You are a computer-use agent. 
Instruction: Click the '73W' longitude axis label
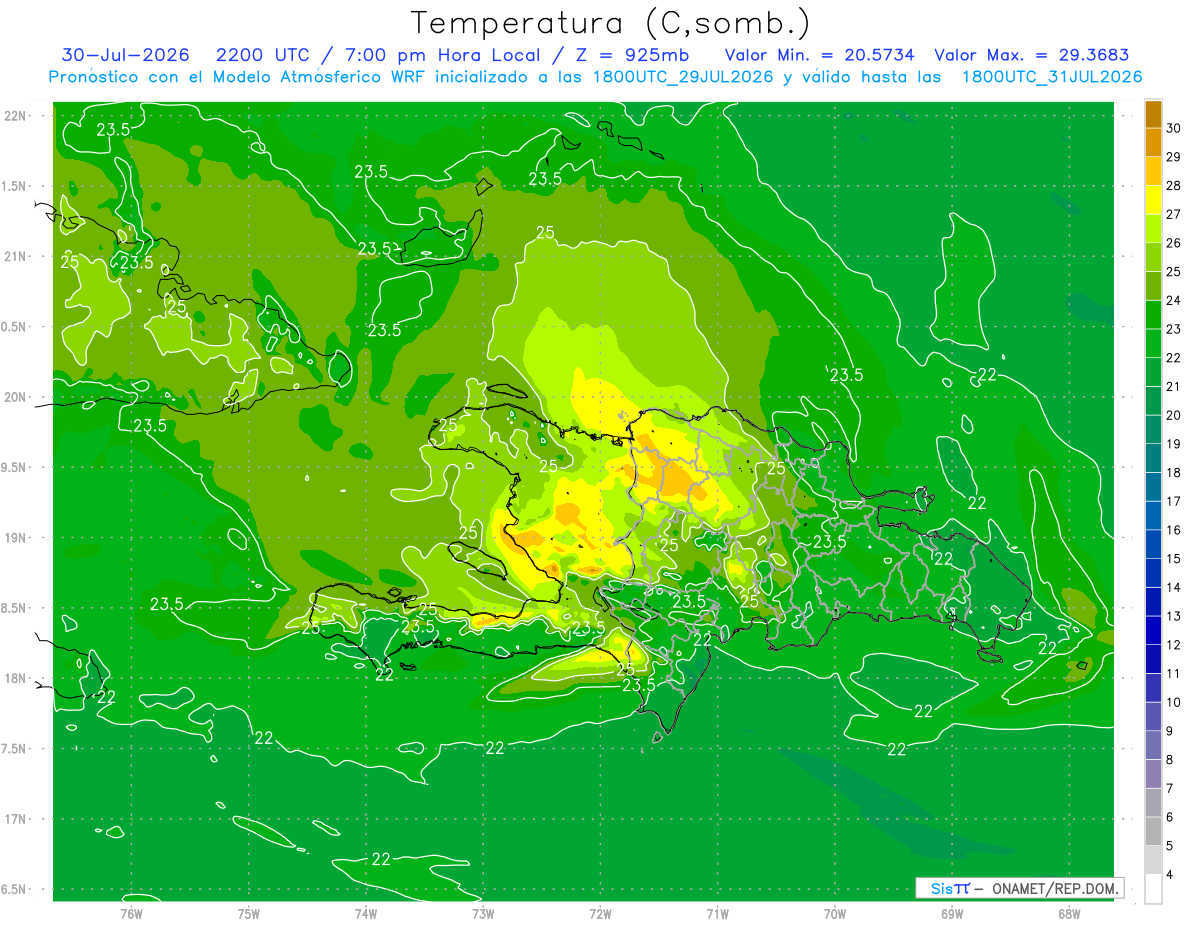[x=483, y=913]
